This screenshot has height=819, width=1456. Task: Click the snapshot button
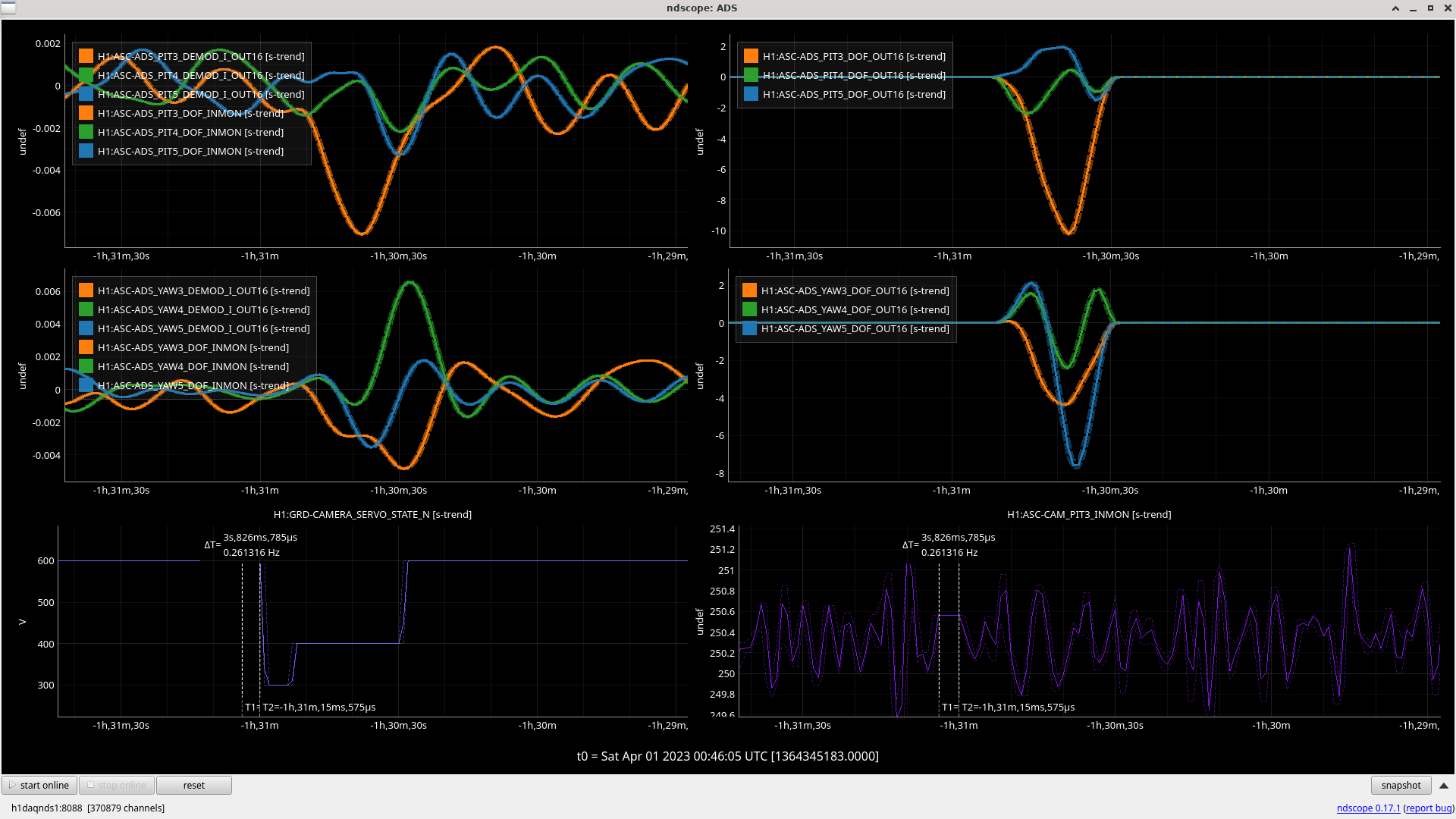(x=1401, y=786)
